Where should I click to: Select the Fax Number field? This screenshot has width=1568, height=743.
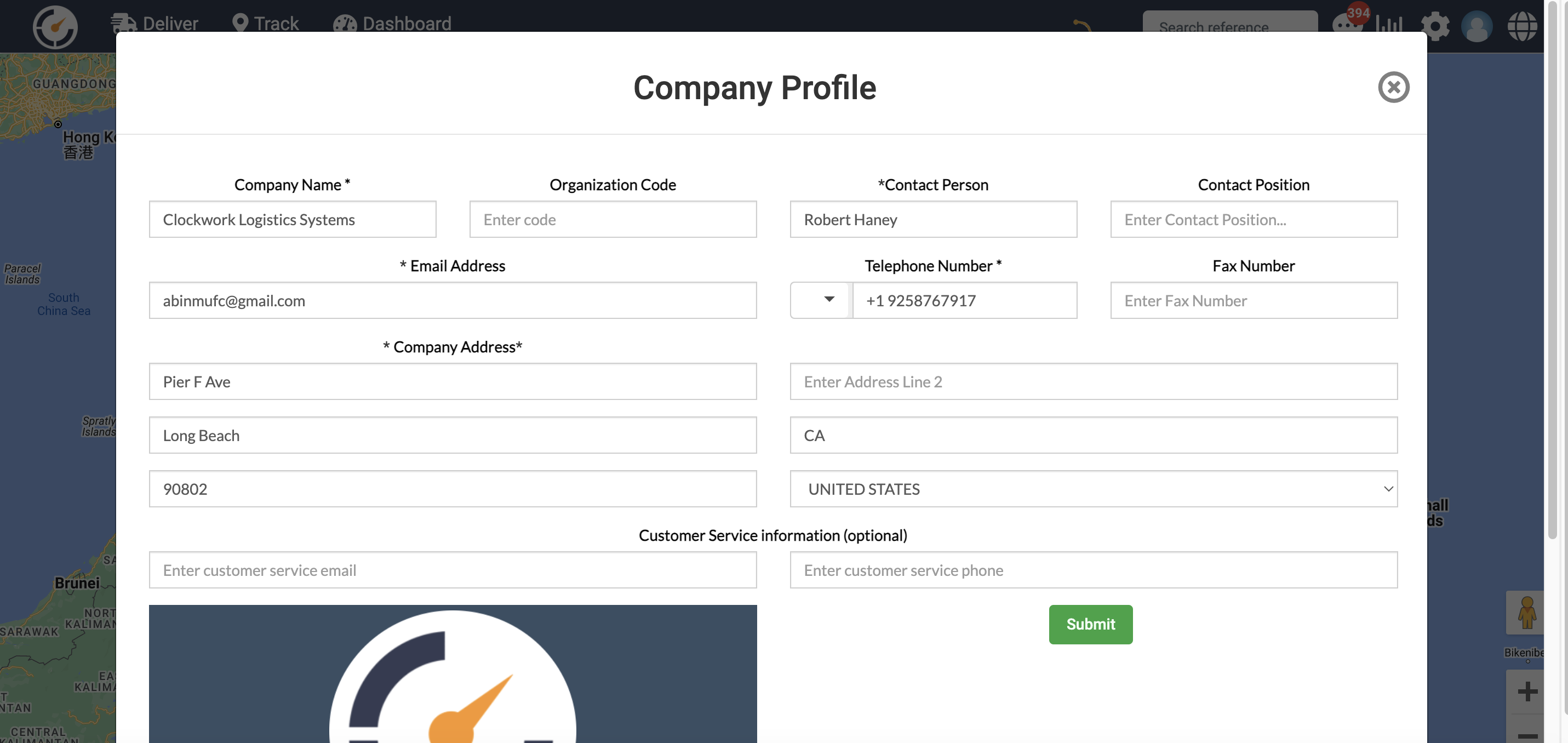click(x=1254, y=300)
